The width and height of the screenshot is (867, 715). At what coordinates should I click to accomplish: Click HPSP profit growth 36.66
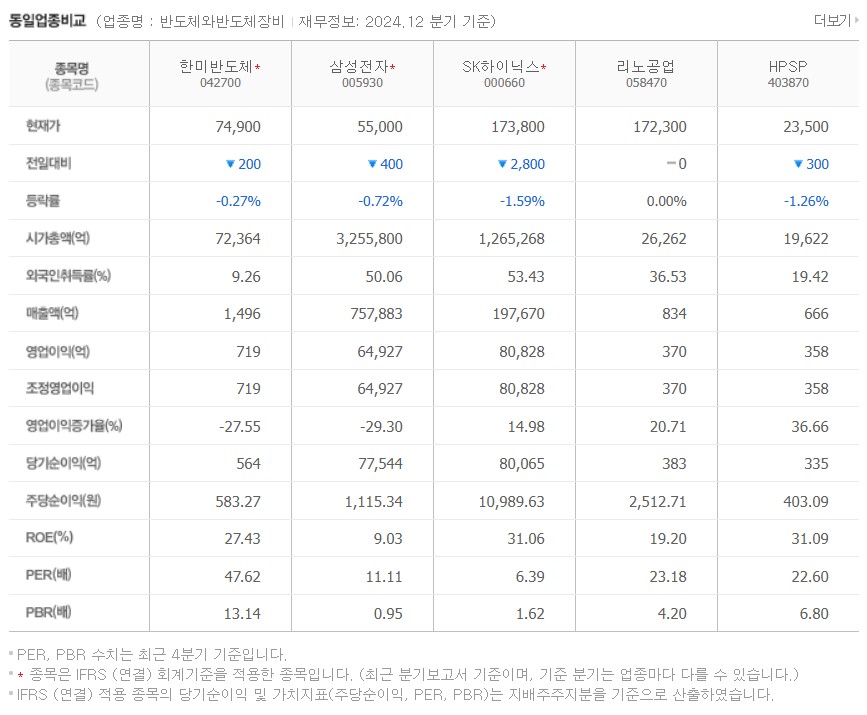click(x=810, y=427)
